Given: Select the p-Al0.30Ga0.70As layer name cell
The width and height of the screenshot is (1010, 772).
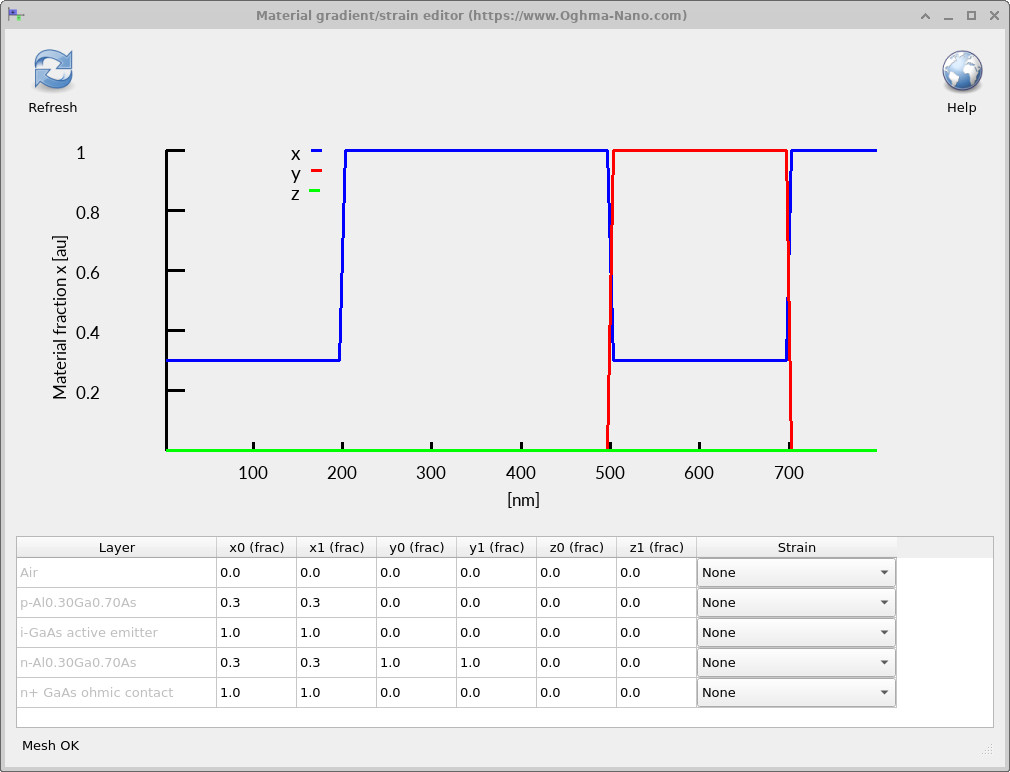Looking at the screenshot, I should click(x=117, y=603).
